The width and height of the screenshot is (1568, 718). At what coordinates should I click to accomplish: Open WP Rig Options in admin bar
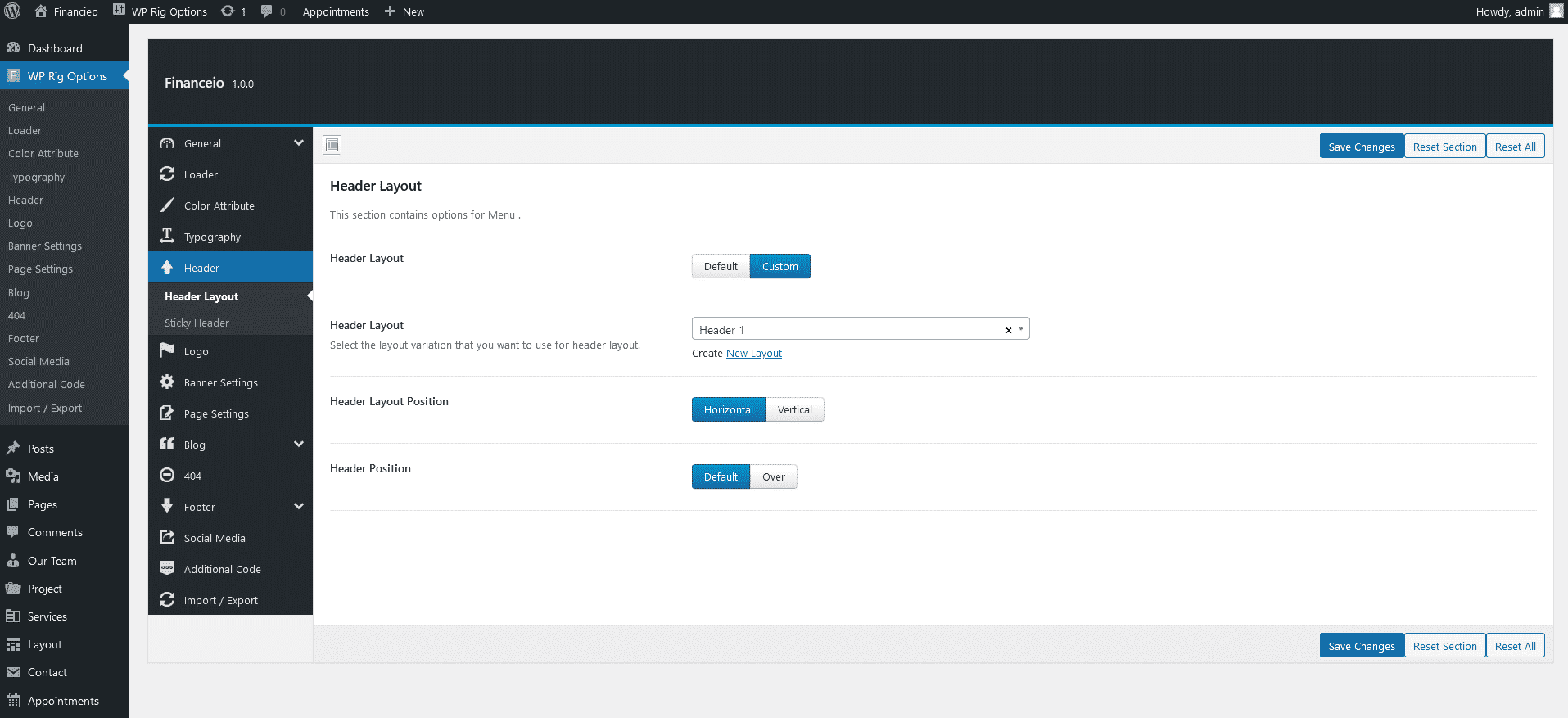(x=160, y=11)
